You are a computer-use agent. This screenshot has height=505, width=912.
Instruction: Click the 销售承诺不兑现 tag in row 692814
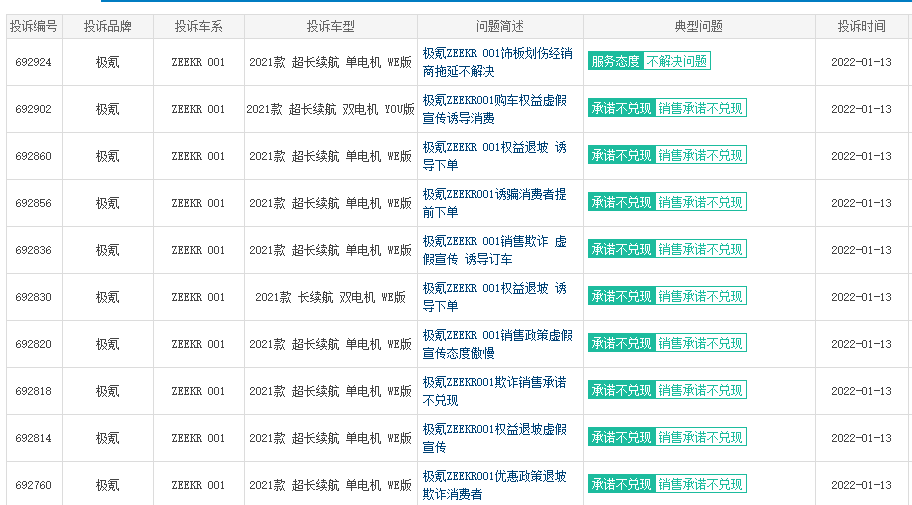(701, 438)
